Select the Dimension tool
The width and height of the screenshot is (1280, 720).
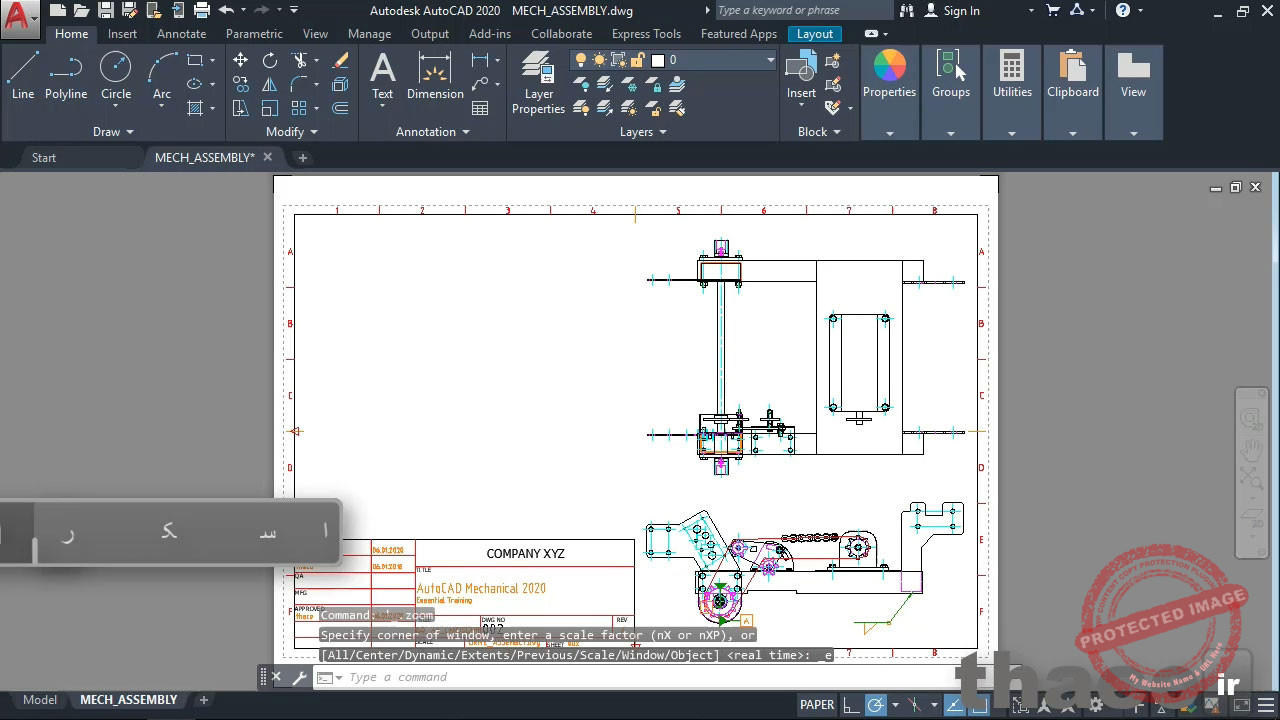(x=435, y=76)
